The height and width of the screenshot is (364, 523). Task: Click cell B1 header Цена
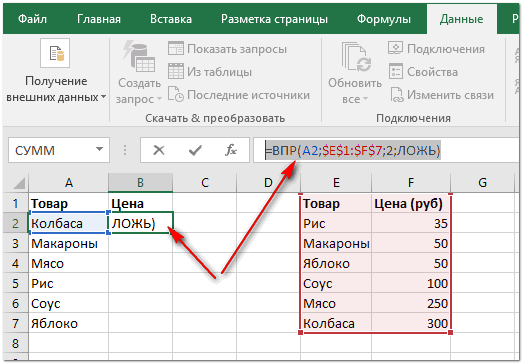(140, 203)
